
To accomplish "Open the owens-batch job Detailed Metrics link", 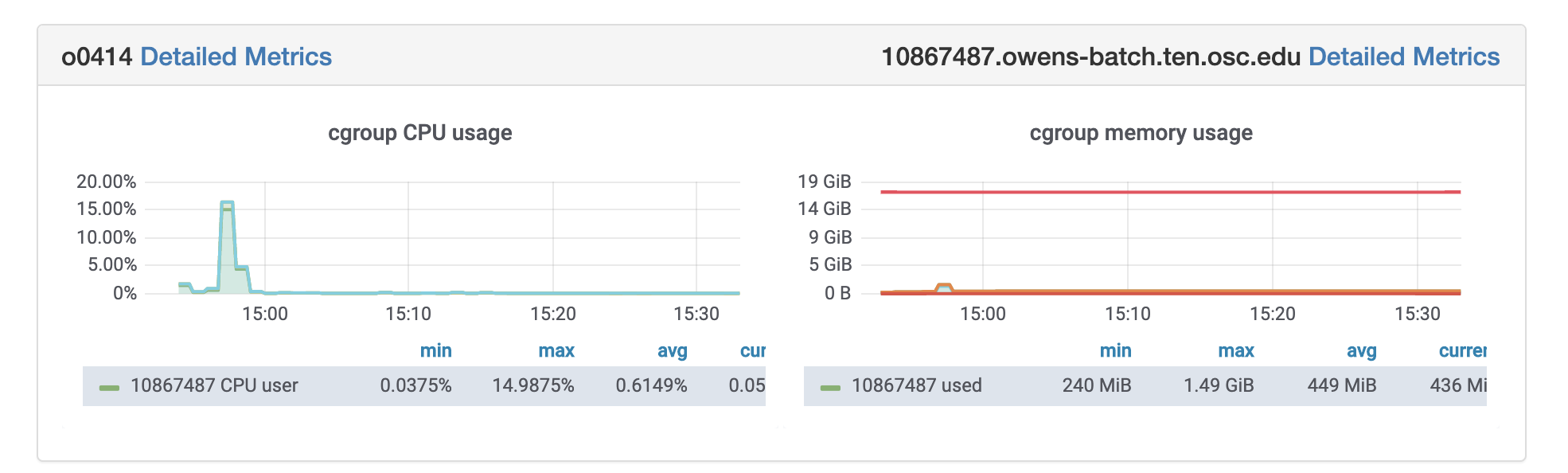I will click(1403, 57).
